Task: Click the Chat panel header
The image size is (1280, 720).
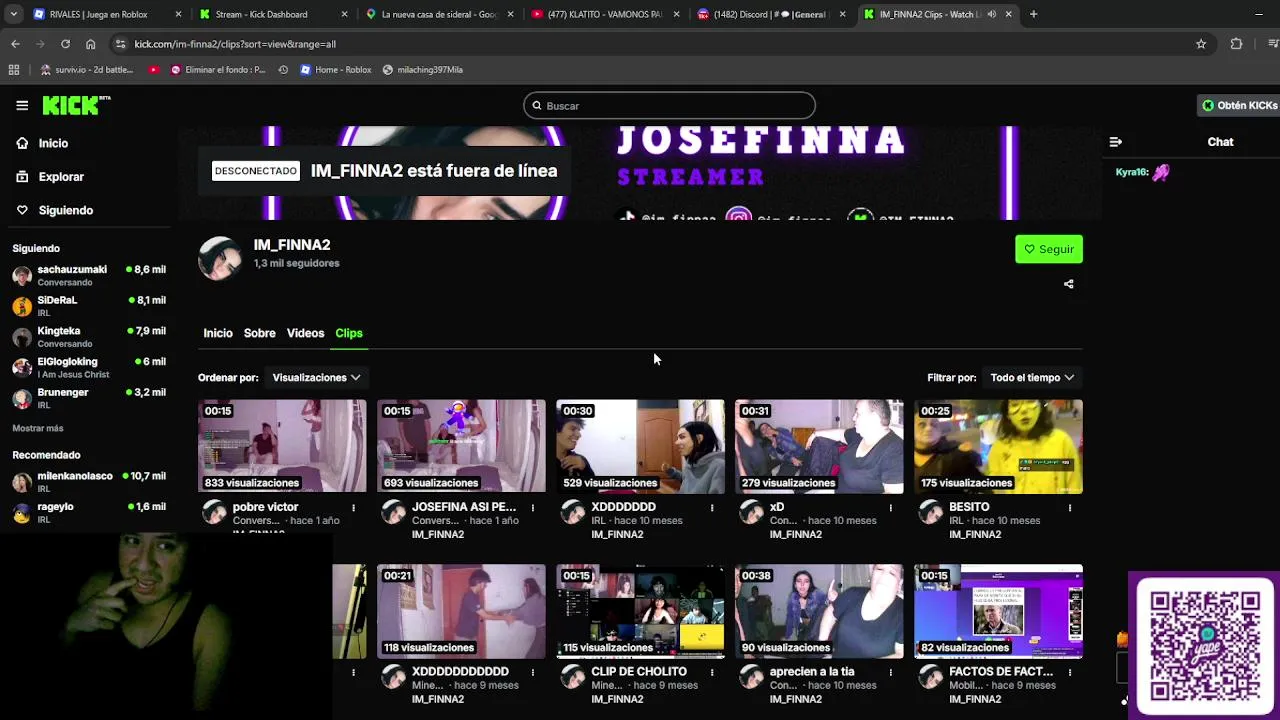Action: [x=1220, y=142]
